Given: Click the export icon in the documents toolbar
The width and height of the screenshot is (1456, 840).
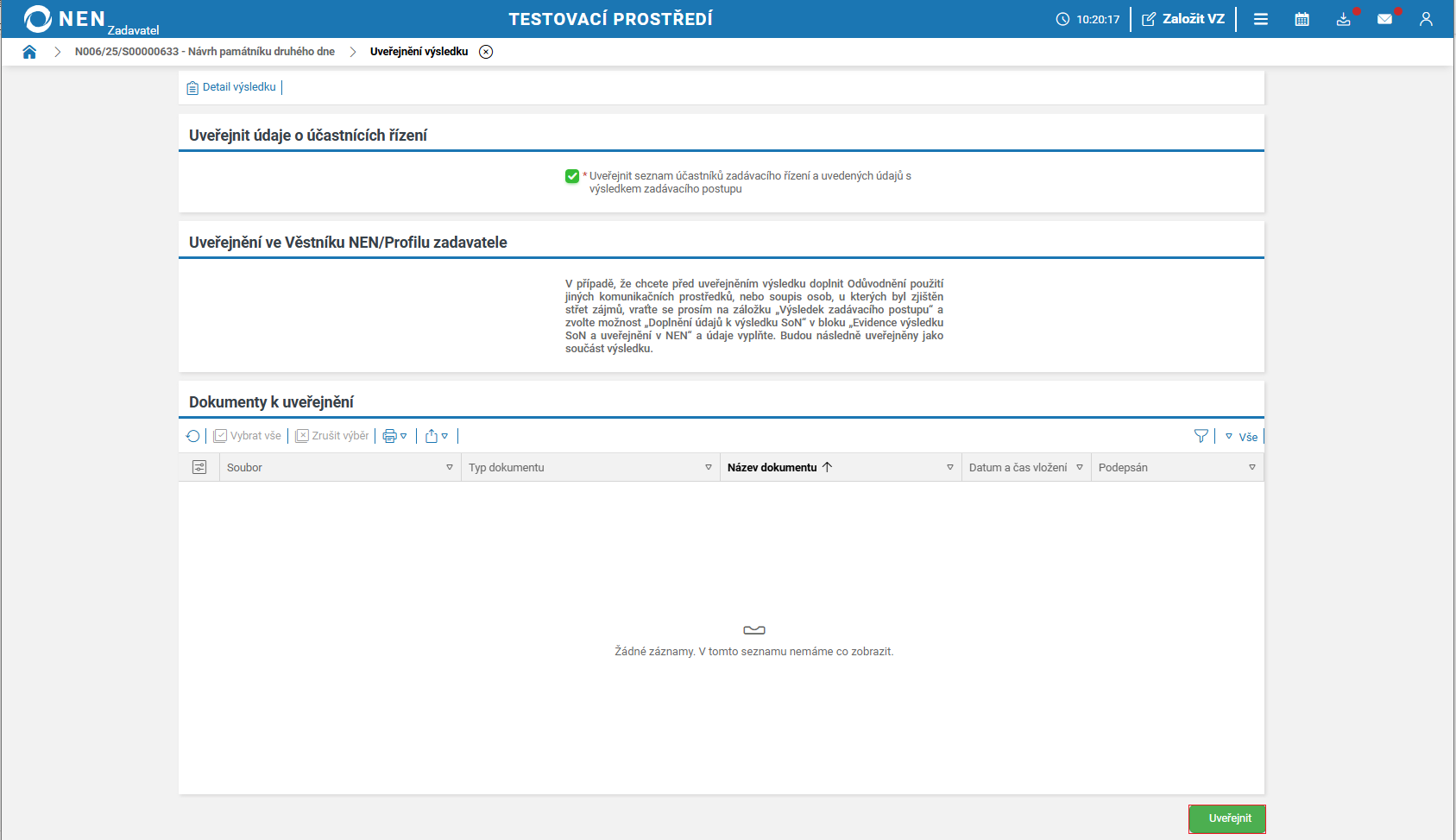Looking at the screenshot, I should pos(432,436).
